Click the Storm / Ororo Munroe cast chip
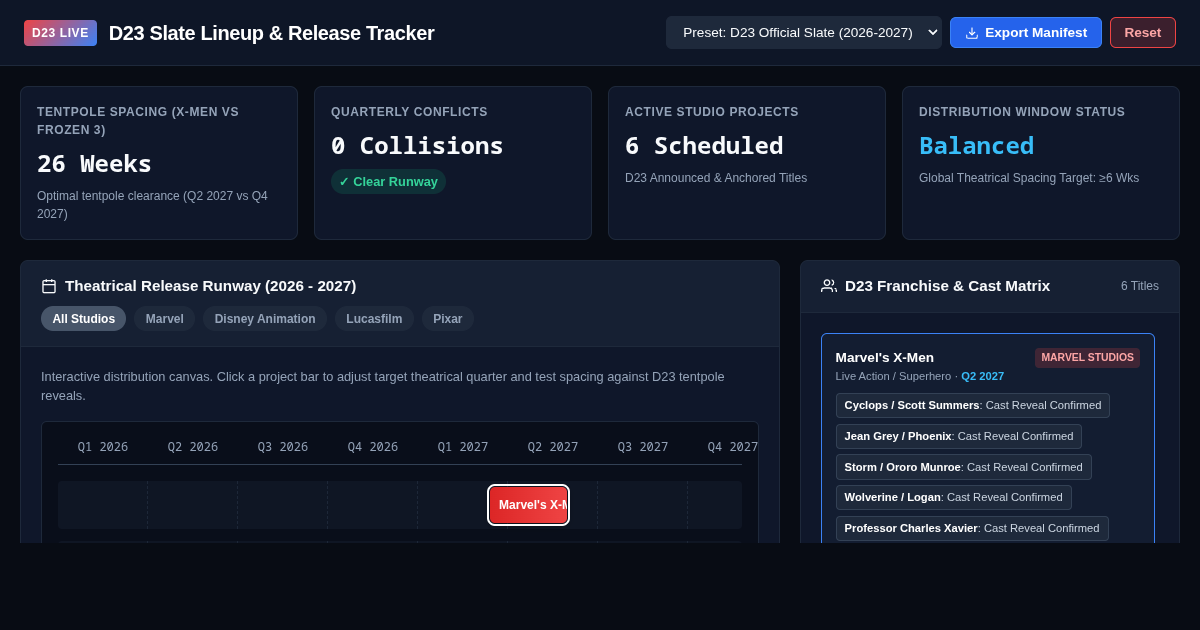 (x=964, y=467)
